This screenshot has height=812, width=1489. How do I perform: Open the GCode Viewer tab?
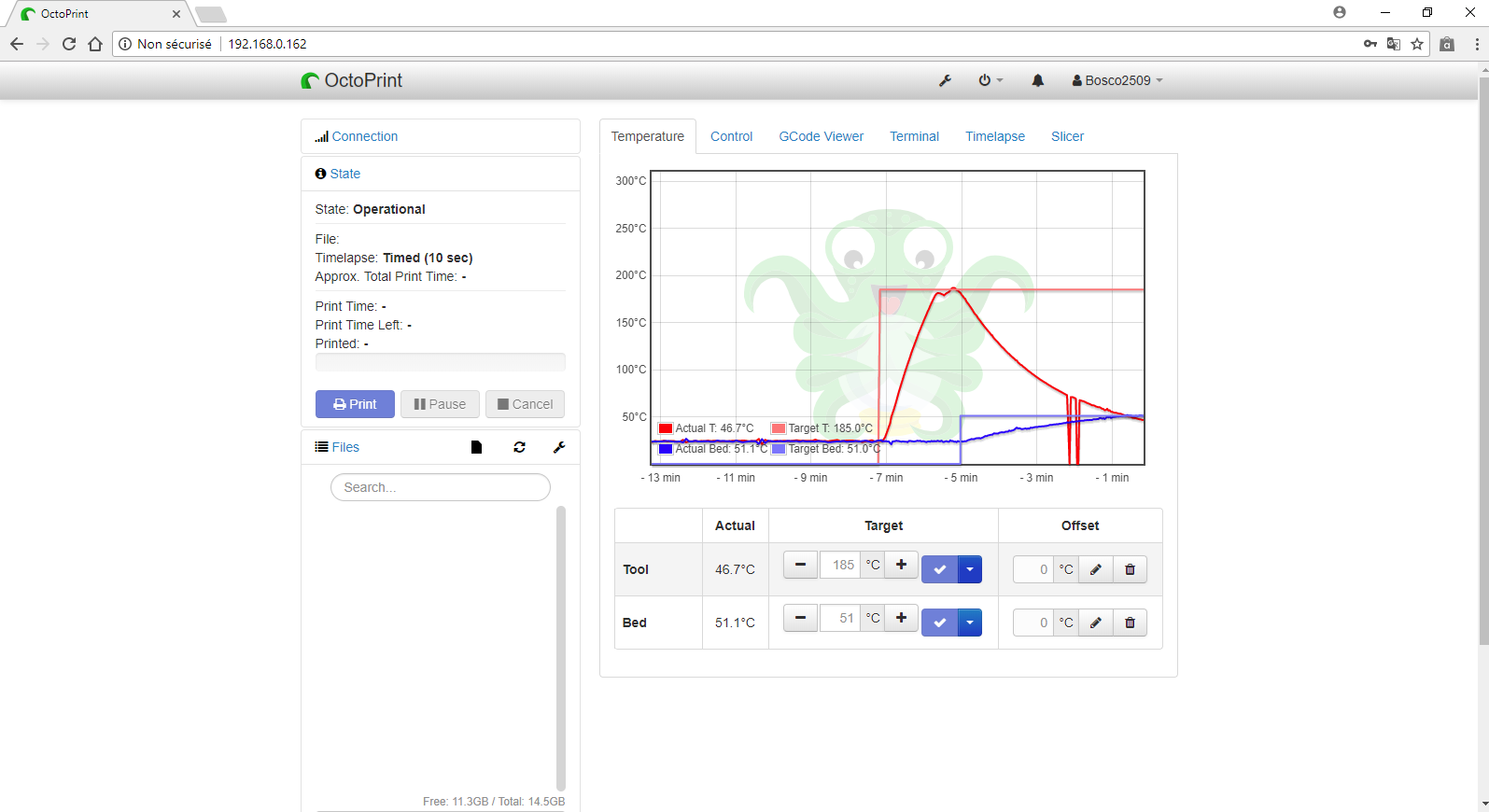pos(822,136)
